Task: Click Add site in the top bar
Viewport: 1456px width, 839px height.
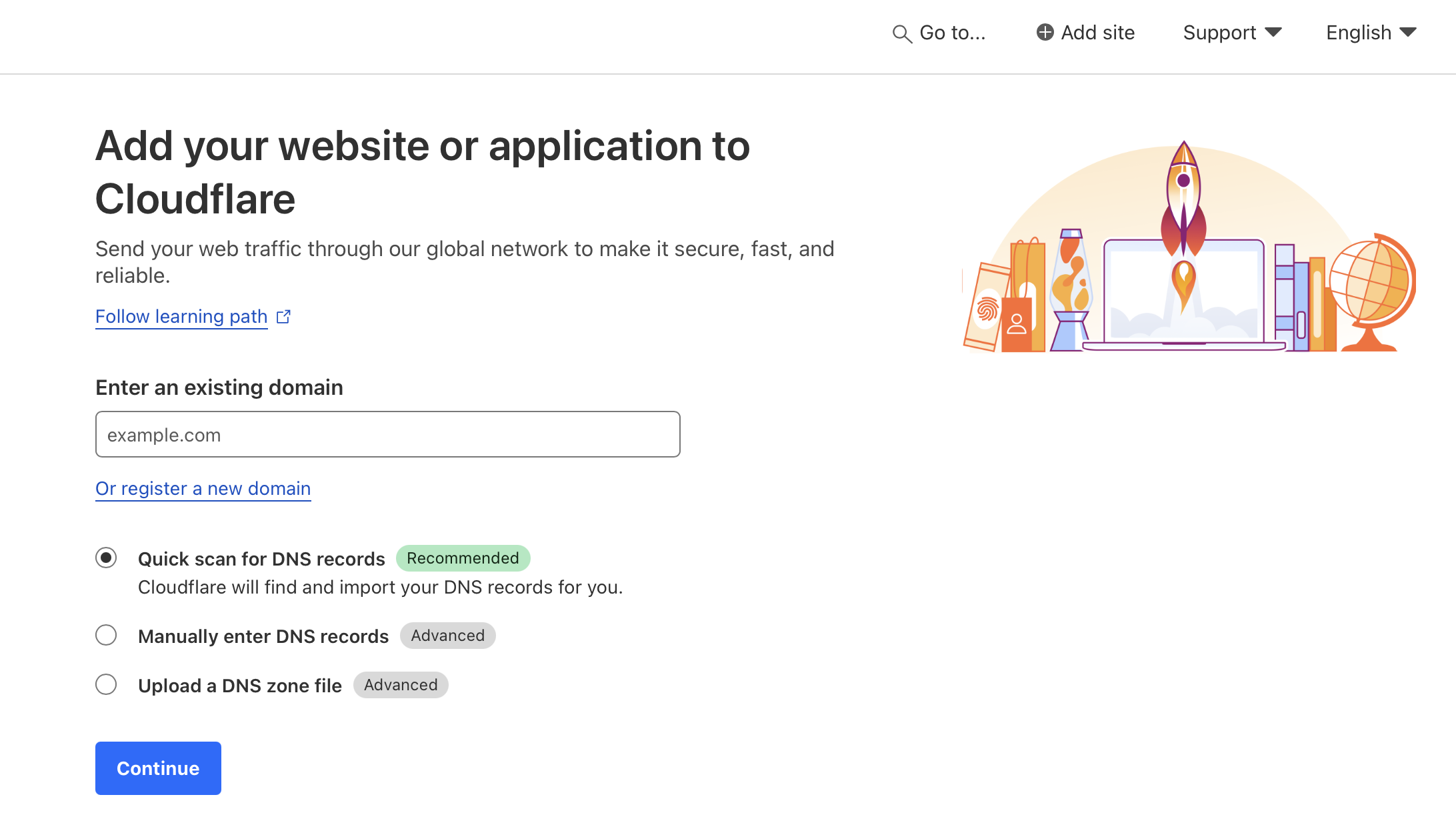Action: point(1097,32)
